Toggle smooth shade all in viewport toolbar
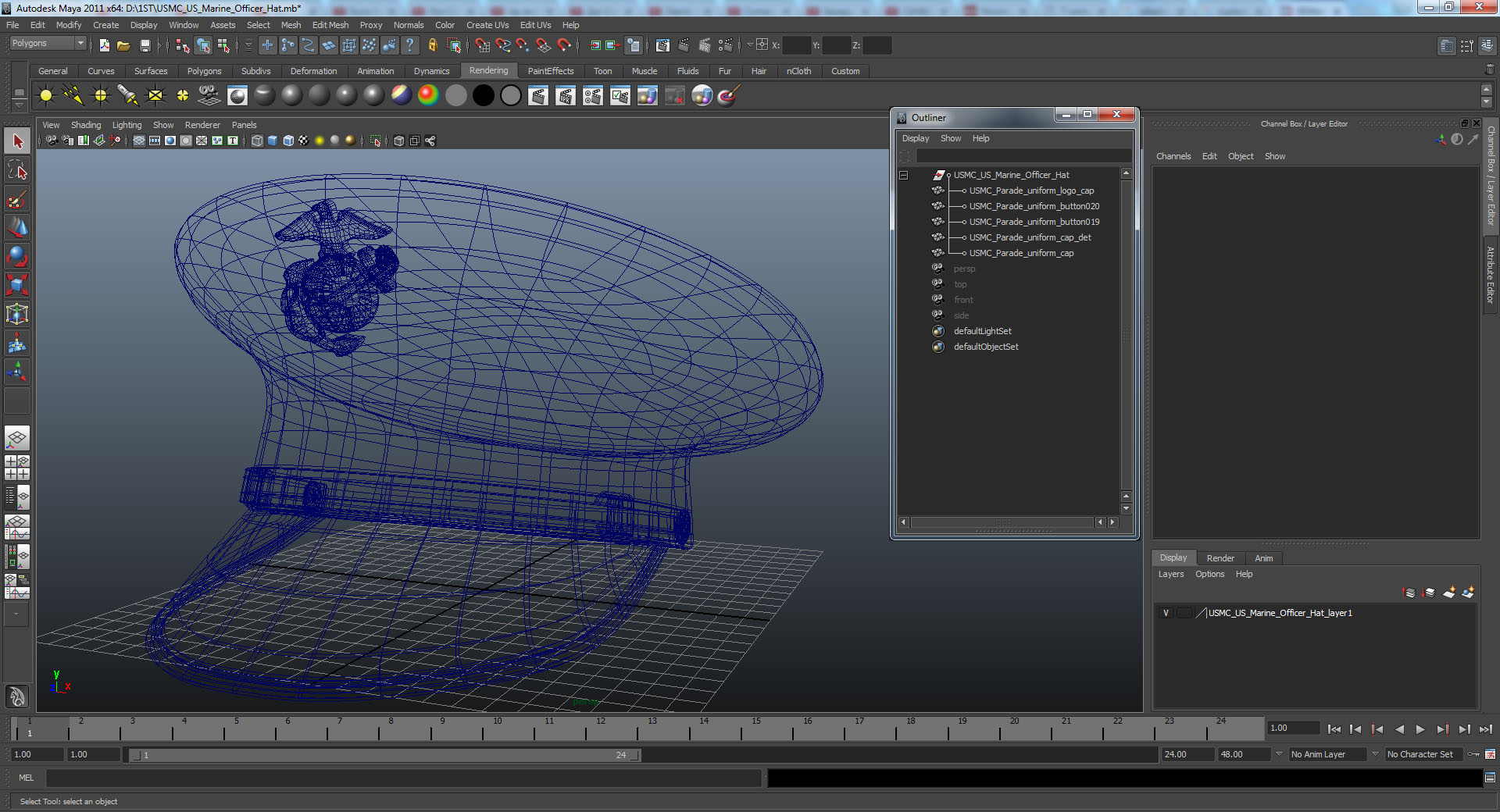Image resolution: width=1500 pixels, height=812 pixels. tap(273, 141)
